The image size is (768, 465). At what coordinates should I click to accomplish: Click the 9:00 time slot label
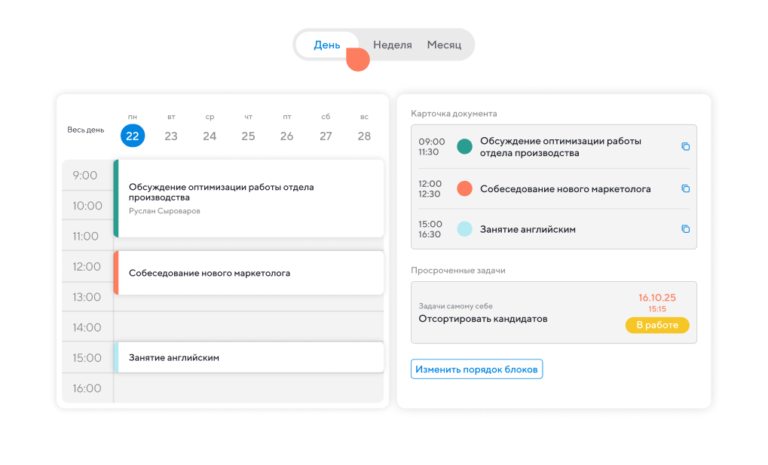(85, 175)
